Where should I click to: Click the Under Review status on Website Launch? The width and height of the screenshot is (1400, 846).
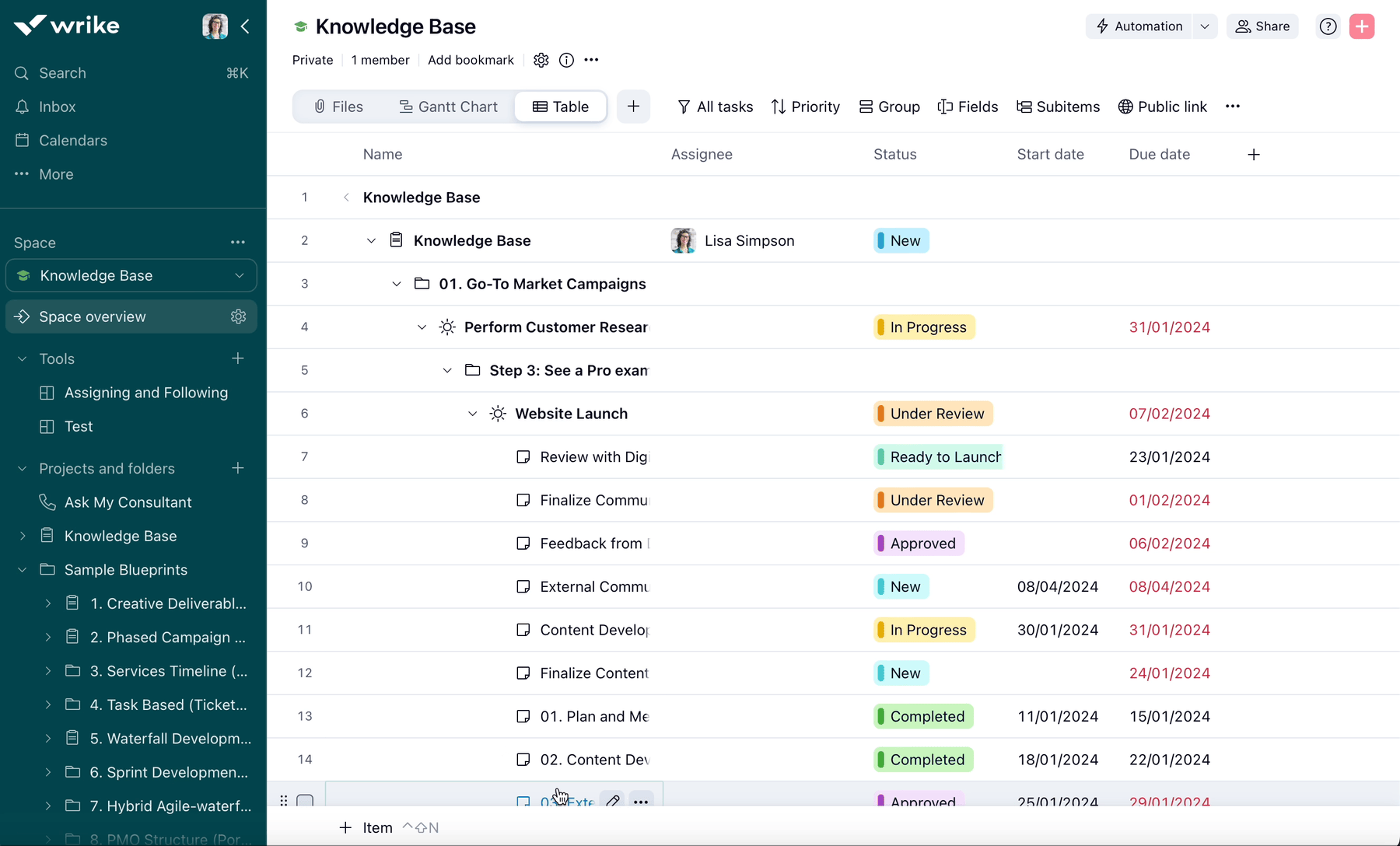tap(933, 414)
